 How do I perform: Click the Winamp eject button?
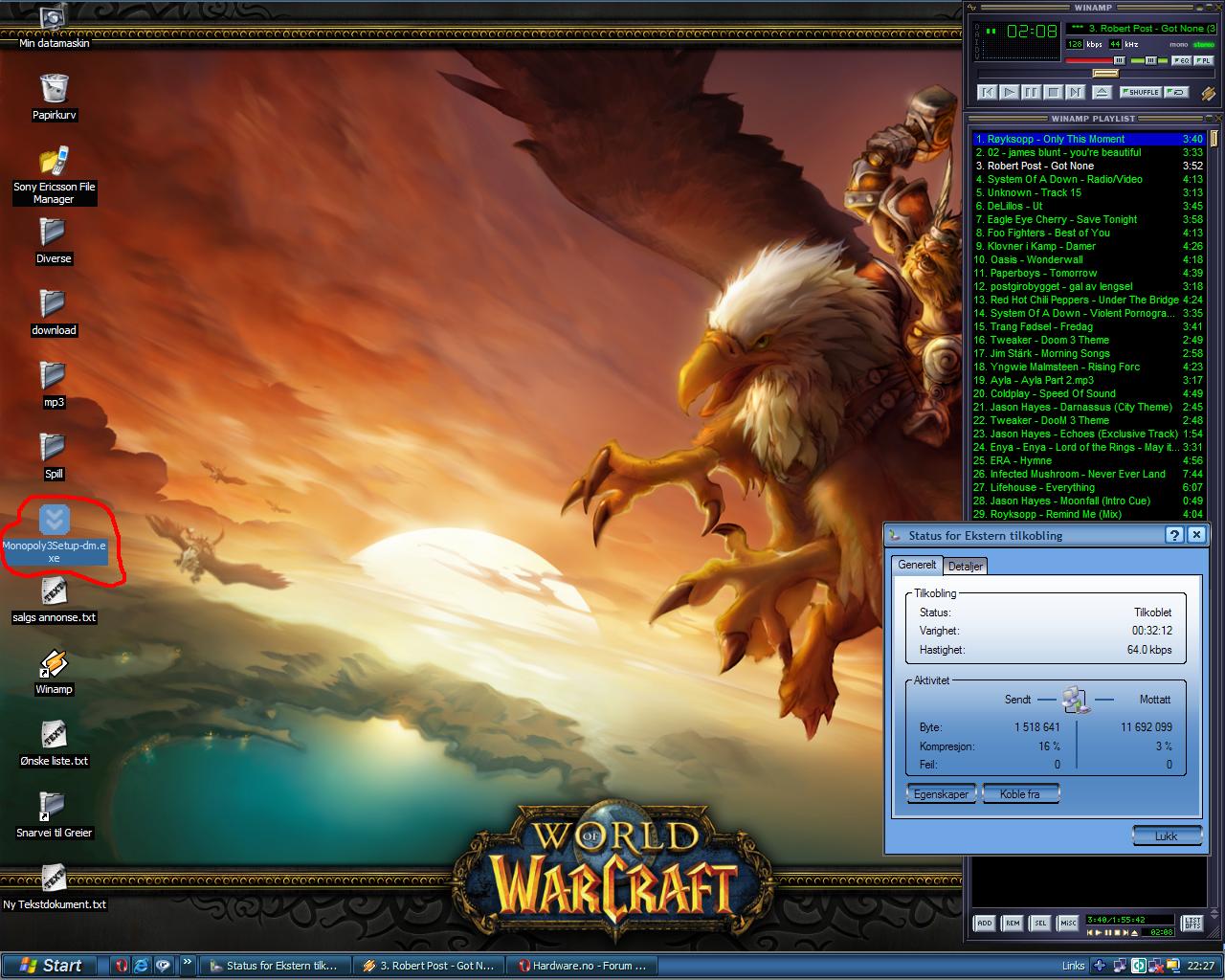tap(1102, 92)
